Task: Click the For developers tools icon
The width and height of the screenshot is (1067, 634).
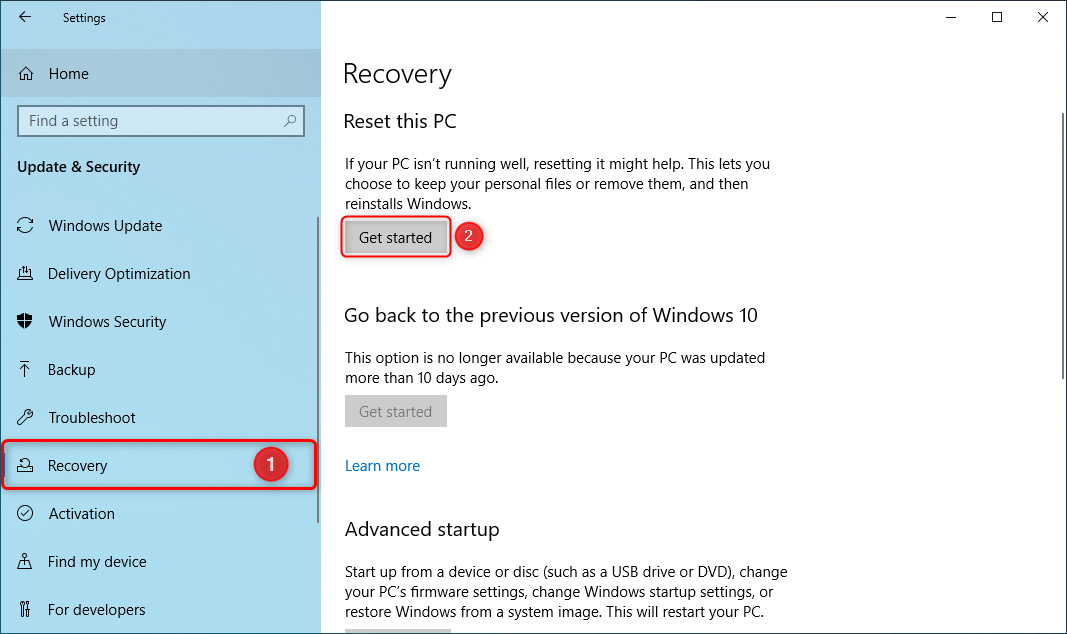Action: [25, 609]
